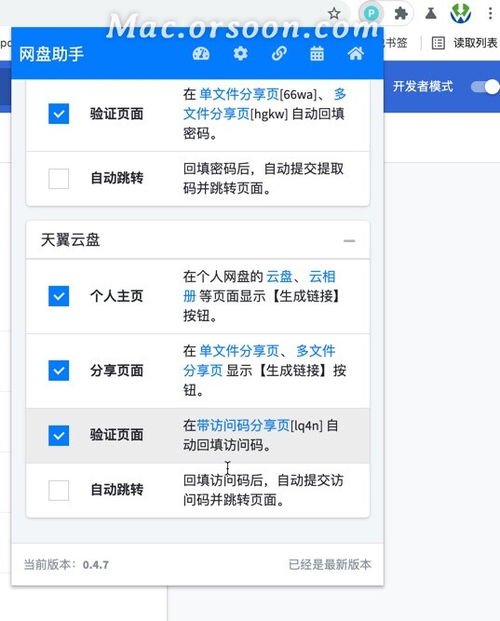This screenshot has width=500, height=621.
Task: Open Chrome three-dot menu
Action: click(x=490, y=14)
